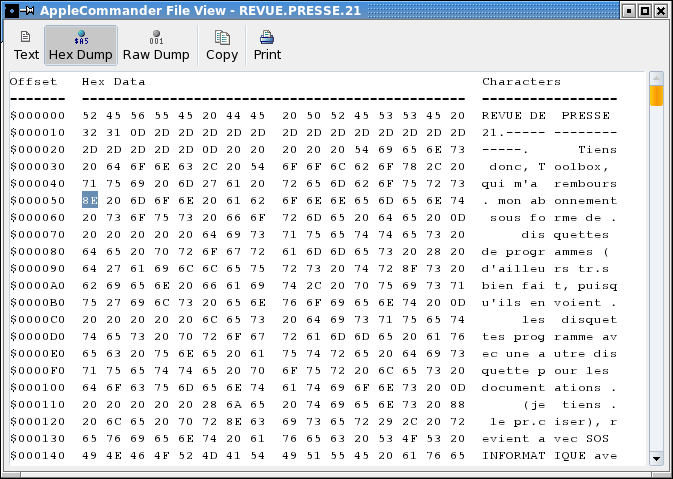This screenshot has width=673, height=479.
Task: Click the 'quette p' characters text
Action: tap(514, 370)
